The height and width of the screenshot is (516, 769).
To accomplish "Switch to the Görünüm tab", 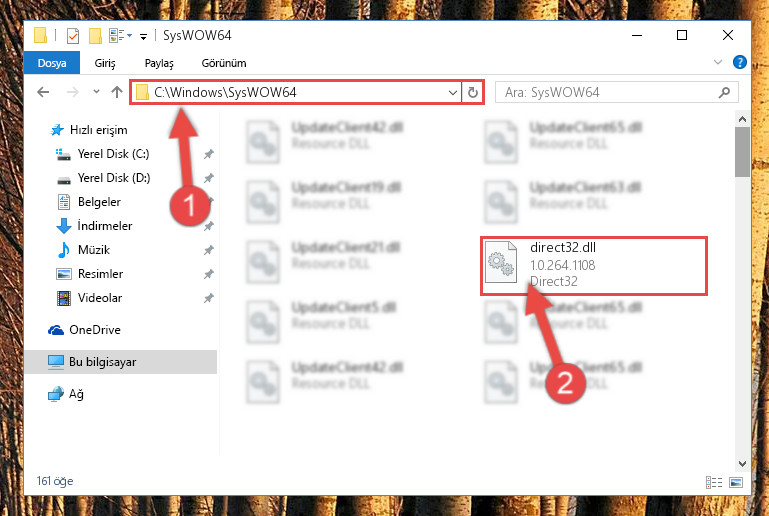I will 224,63.
